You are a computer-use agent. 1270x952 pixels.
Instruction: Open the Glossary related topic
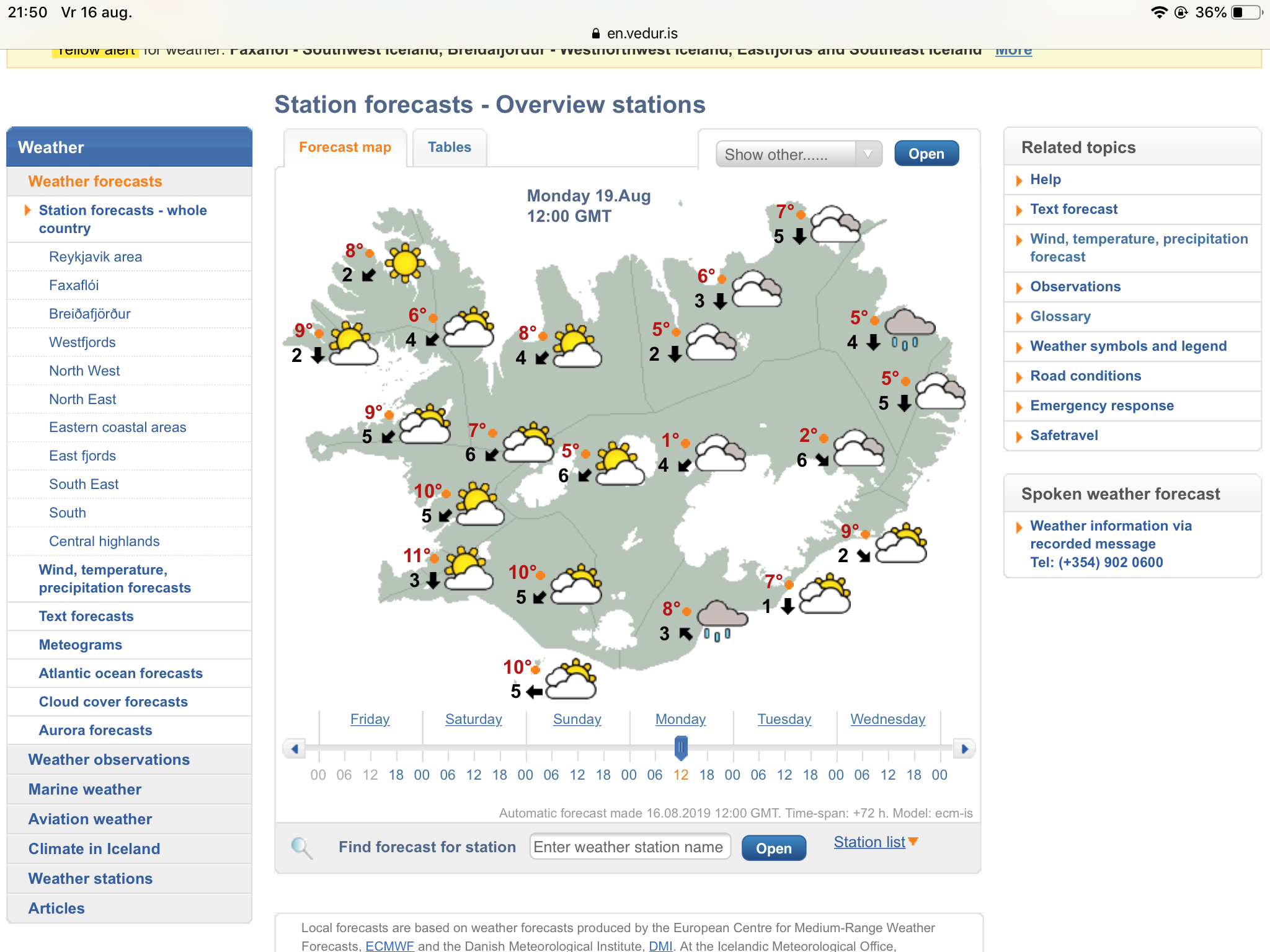(x=1060, y=317)
